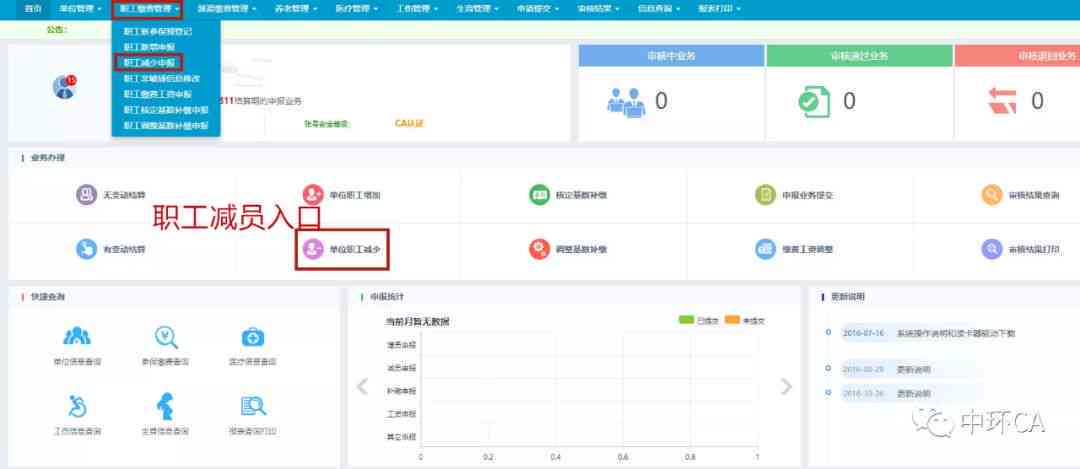Select 职工缴费工资申报 menu entry

pos(158,94)
